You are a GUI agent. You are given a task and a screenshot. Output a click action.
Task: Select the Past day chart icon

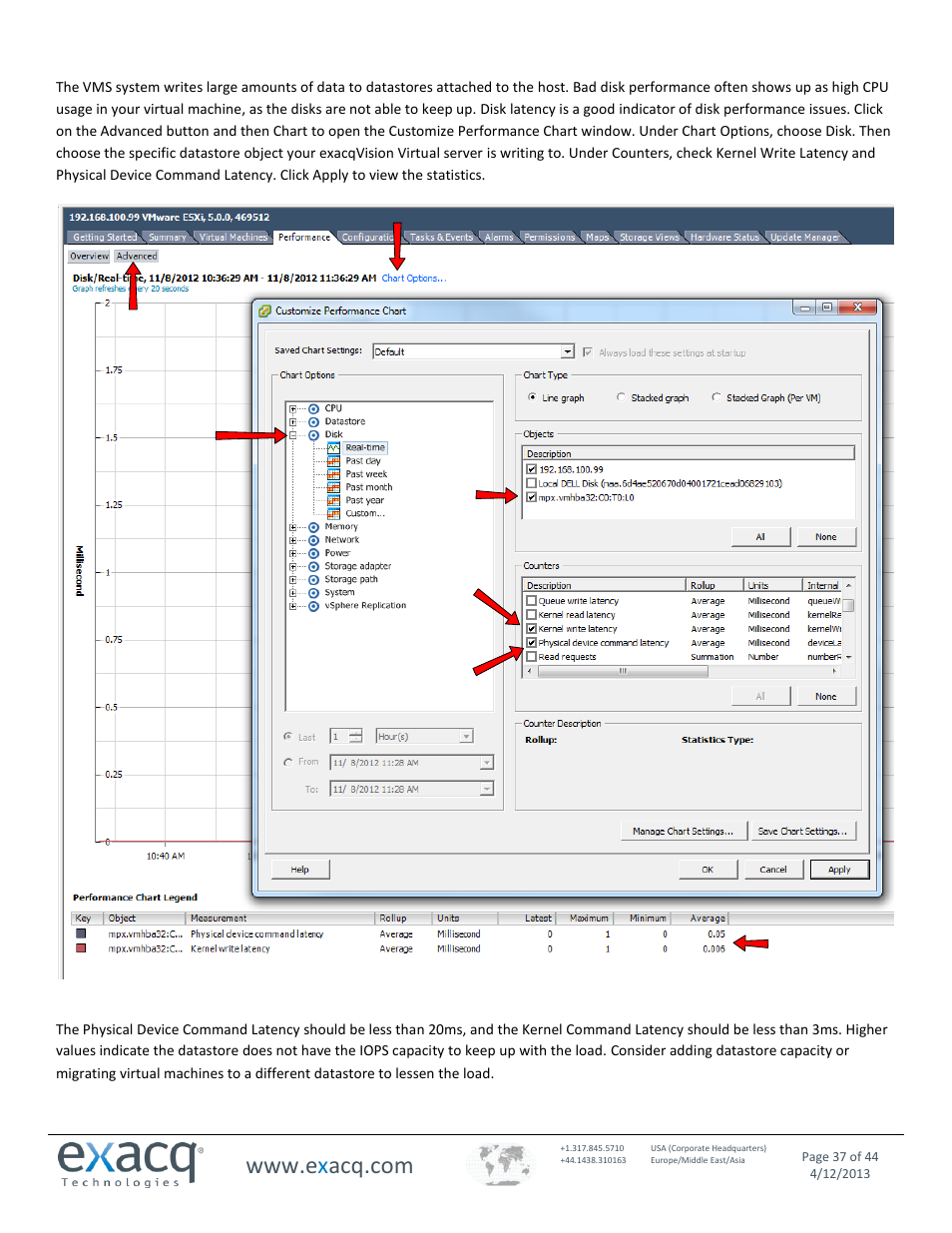[334, 461]
